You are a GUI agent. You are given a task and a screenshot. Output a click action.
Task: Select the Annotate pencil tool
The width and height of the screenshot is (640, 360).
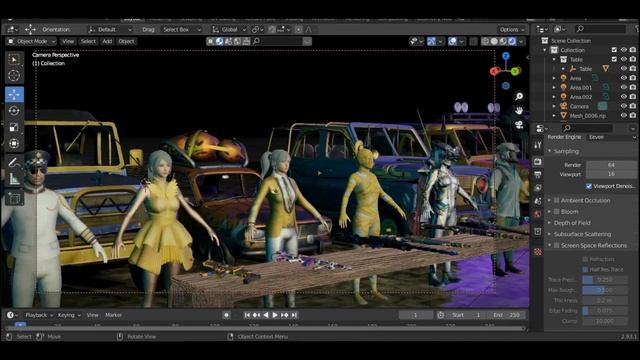pos(14,162)
